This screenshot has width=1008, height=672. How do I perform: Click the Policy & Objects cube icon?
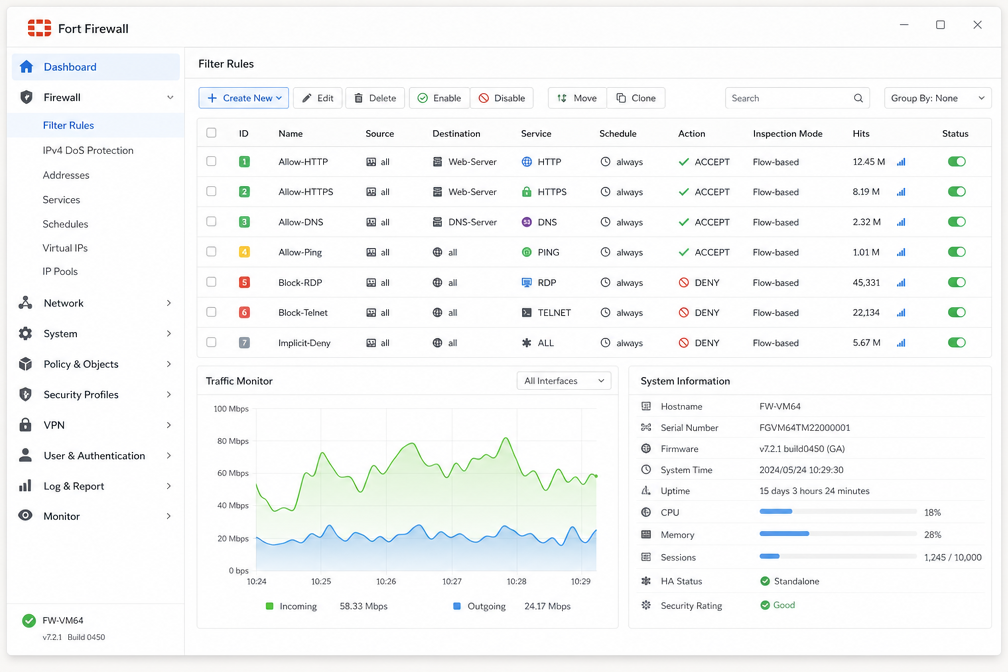25,364
